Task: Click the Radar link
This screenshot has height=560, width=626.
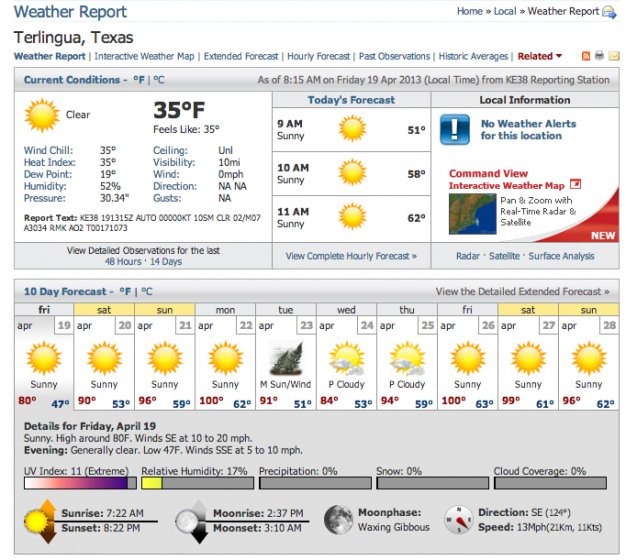Action: click(467, 256)
